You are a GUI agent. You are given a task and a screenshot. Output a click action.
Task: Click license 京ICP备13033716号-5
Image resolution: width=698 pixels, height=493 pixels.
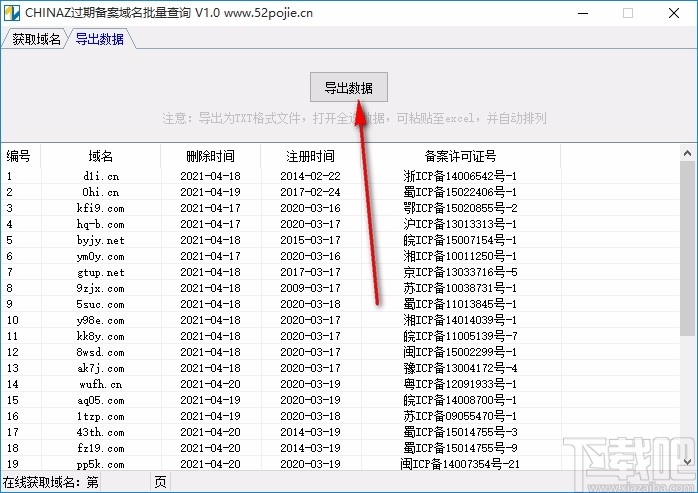460,273
